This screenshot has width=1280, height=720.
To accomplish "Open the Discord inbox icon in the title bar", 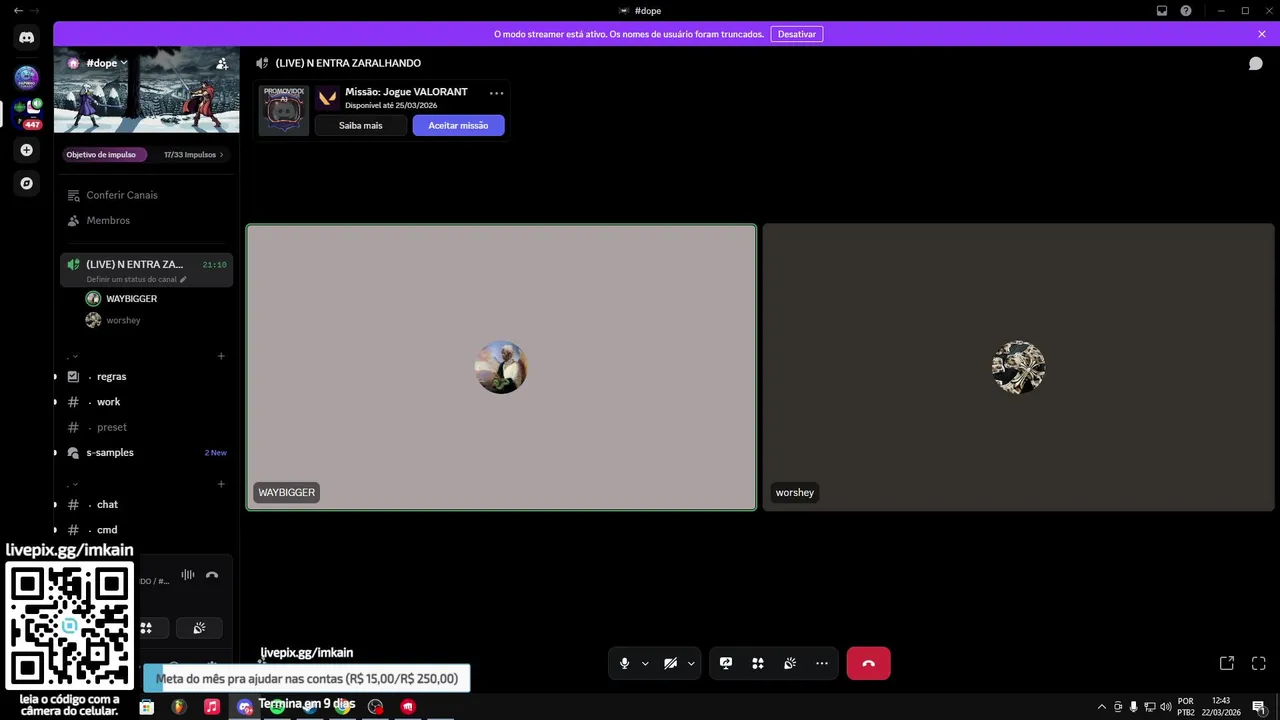I will (1162, 11).
